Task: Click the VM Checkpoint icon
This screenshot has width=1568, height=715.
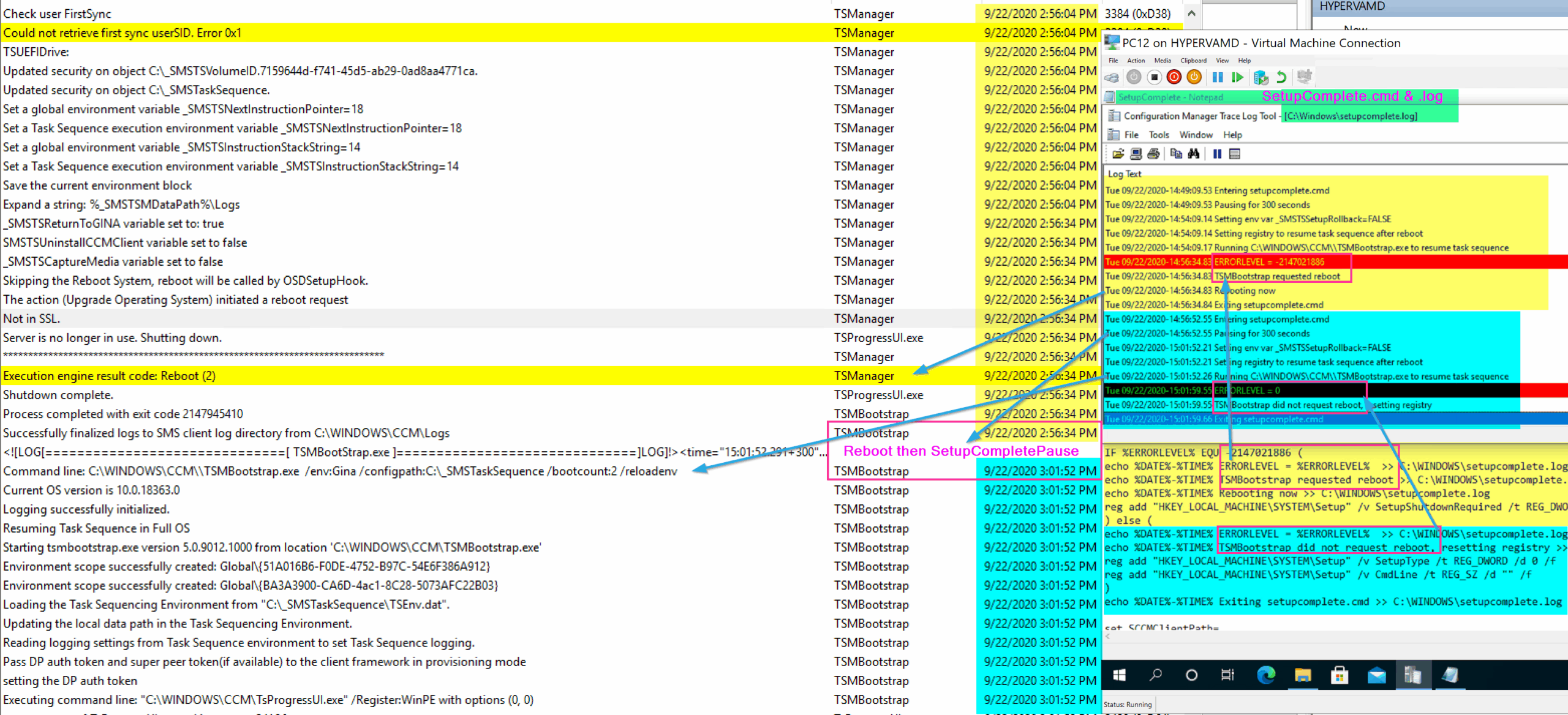Action: click(1261, 77)
